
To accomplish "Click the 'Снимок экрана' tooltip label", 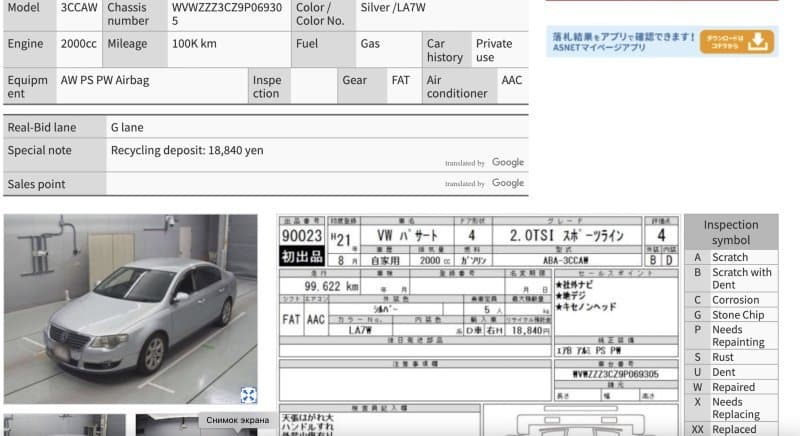I will [x=237, y=420].
